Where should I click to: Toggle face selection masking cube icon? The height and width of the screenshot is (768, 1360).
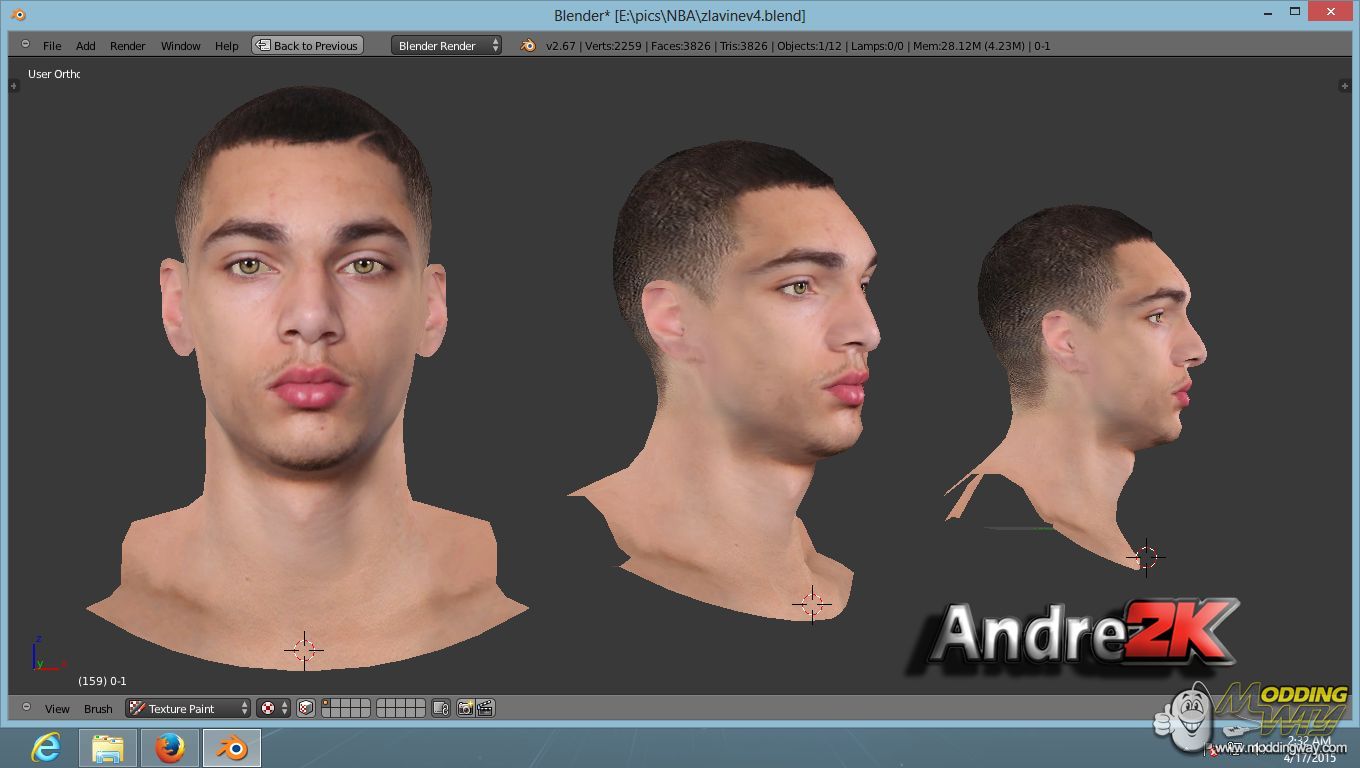[306, 708]
